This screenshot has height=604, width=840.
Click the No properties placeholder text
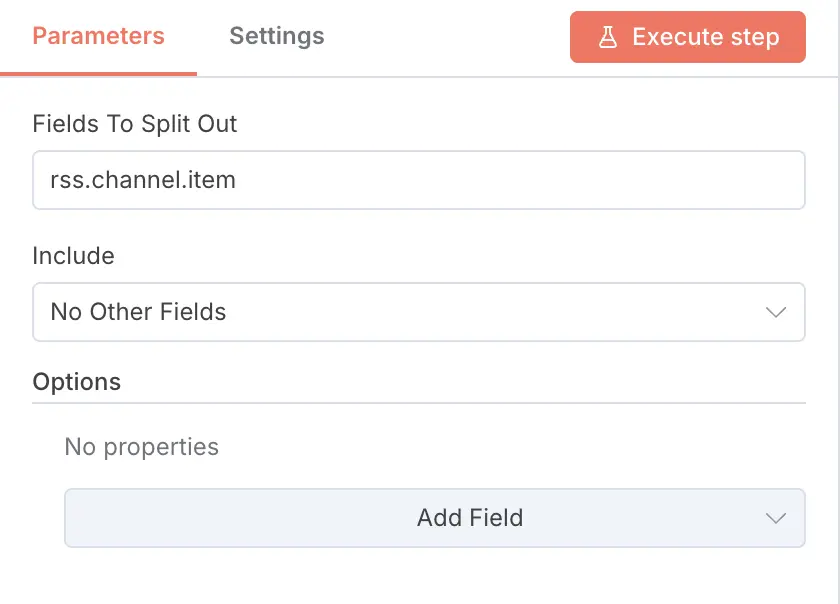(x=141, y=447)
